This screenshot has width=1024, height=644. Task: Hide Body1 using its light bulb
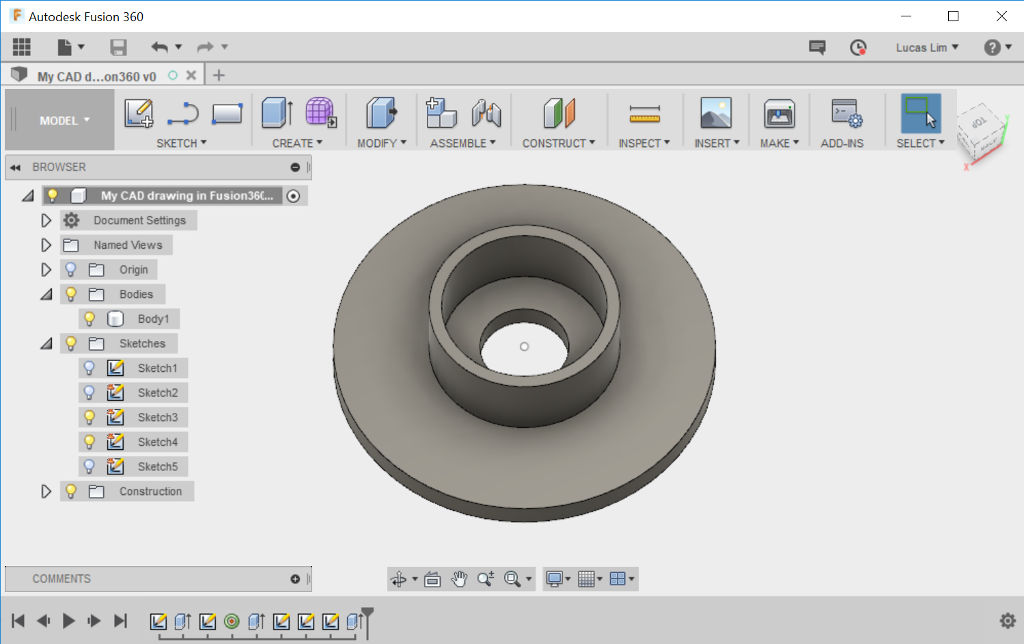89,319
